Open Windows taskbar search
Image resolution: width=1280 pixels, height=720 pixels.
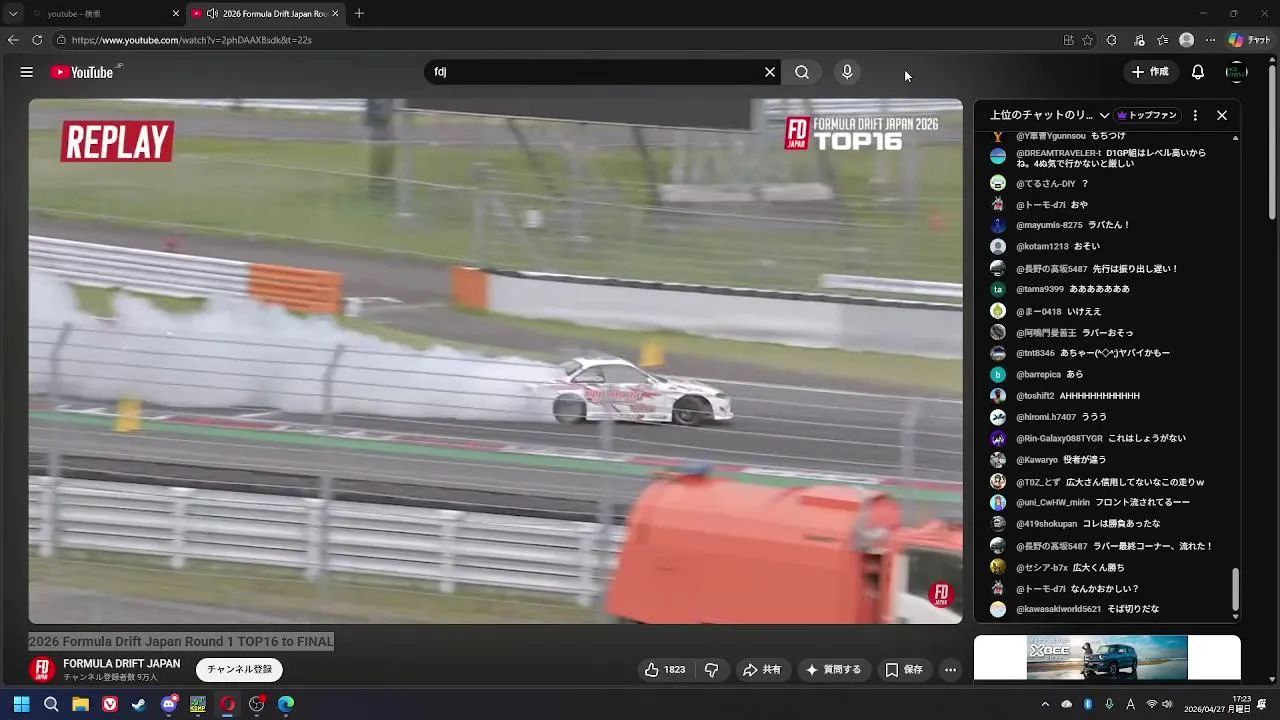(51, 704)
